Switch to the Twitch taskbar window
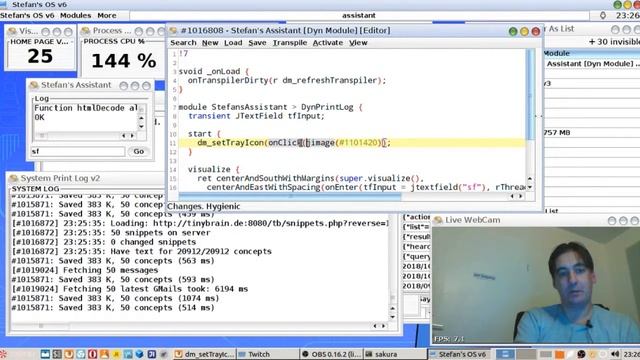640x360 pixels. click(268, 354)
